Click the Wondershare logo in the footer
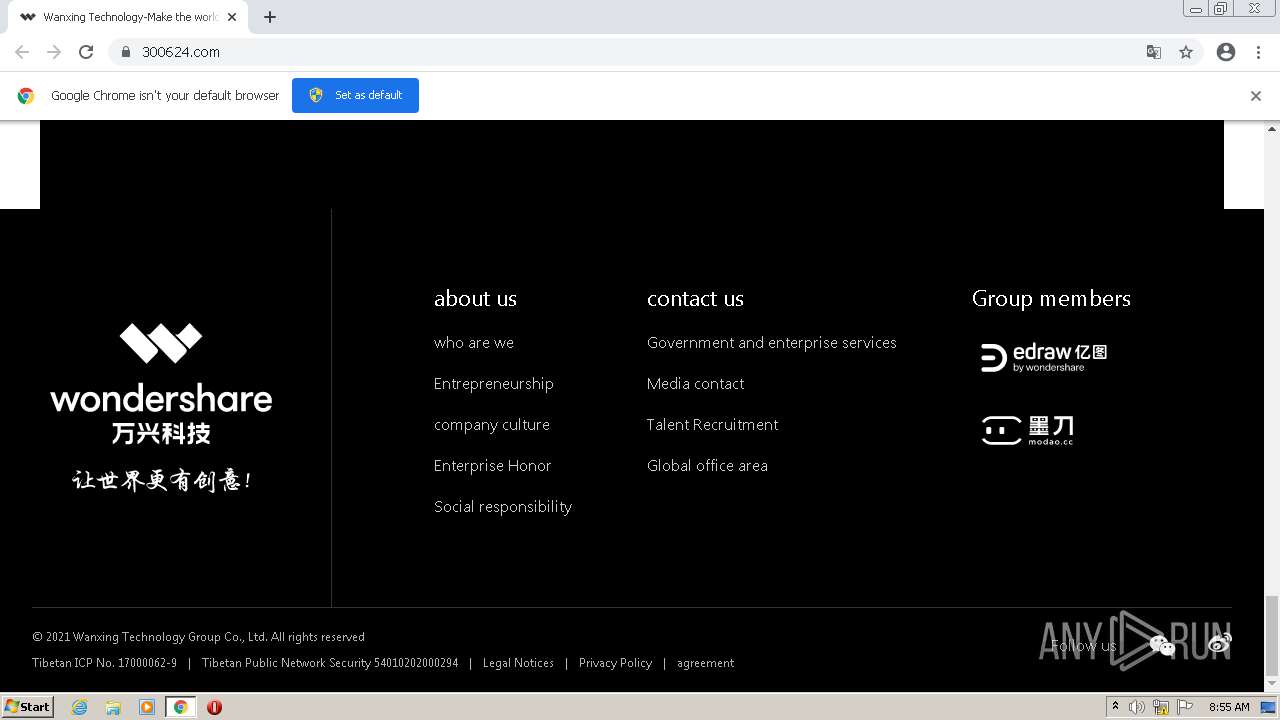This screenshot has height=720, width=1280. (x=161, y=408)
